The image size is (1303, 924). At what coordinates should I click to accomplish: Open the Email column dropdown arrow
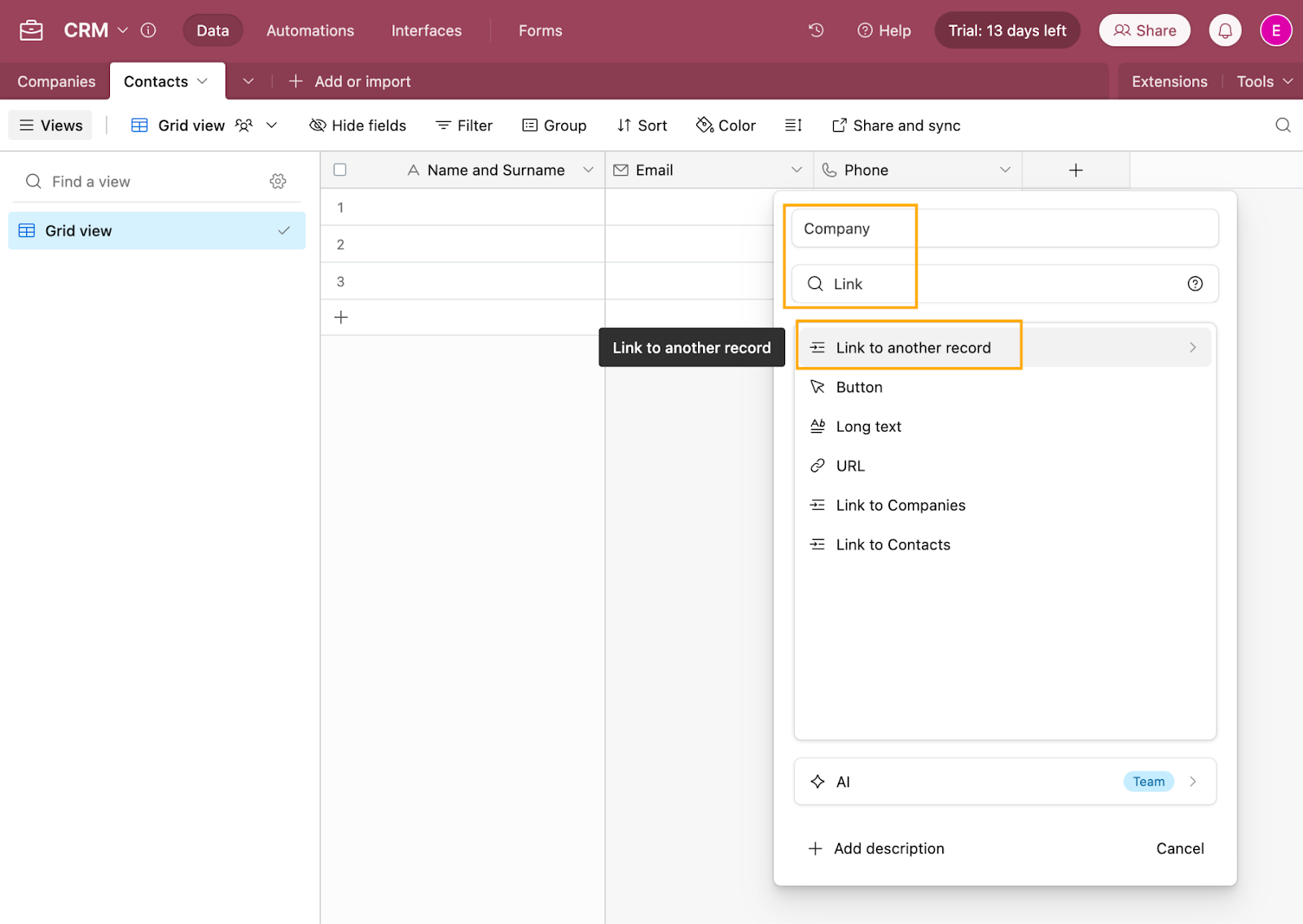tap(796, 170)
